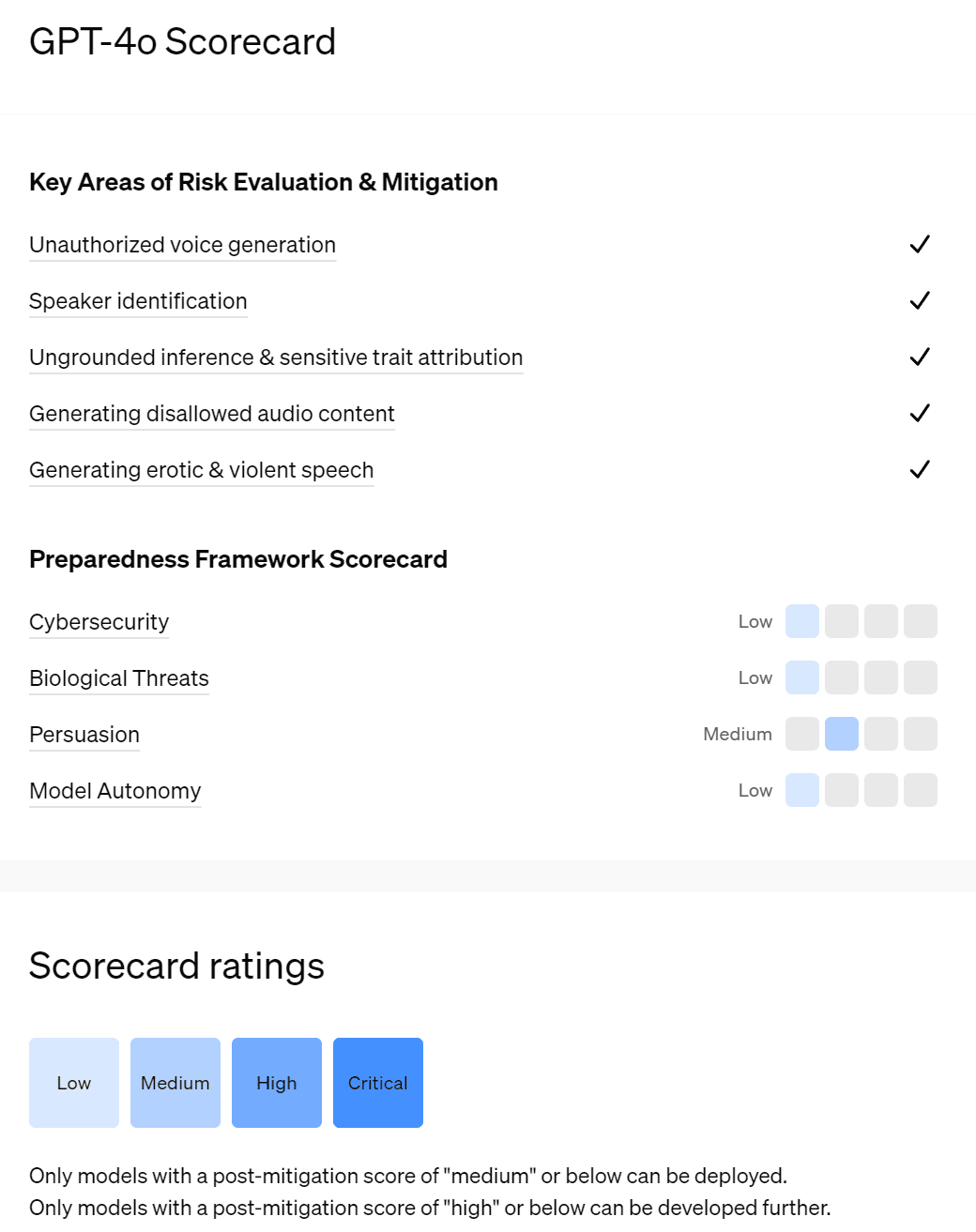Click the checkmark for Unauthorized voice generation
The image size is (976, 1232).
(x=920, y=245)
